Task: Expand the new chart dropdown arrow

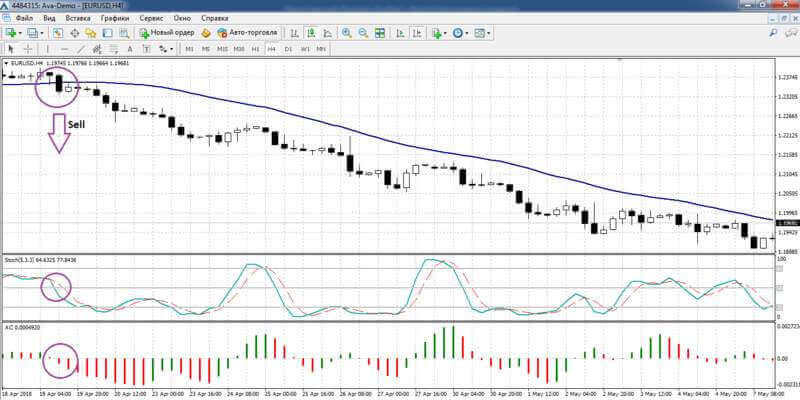Action: (x=20, y=33)
